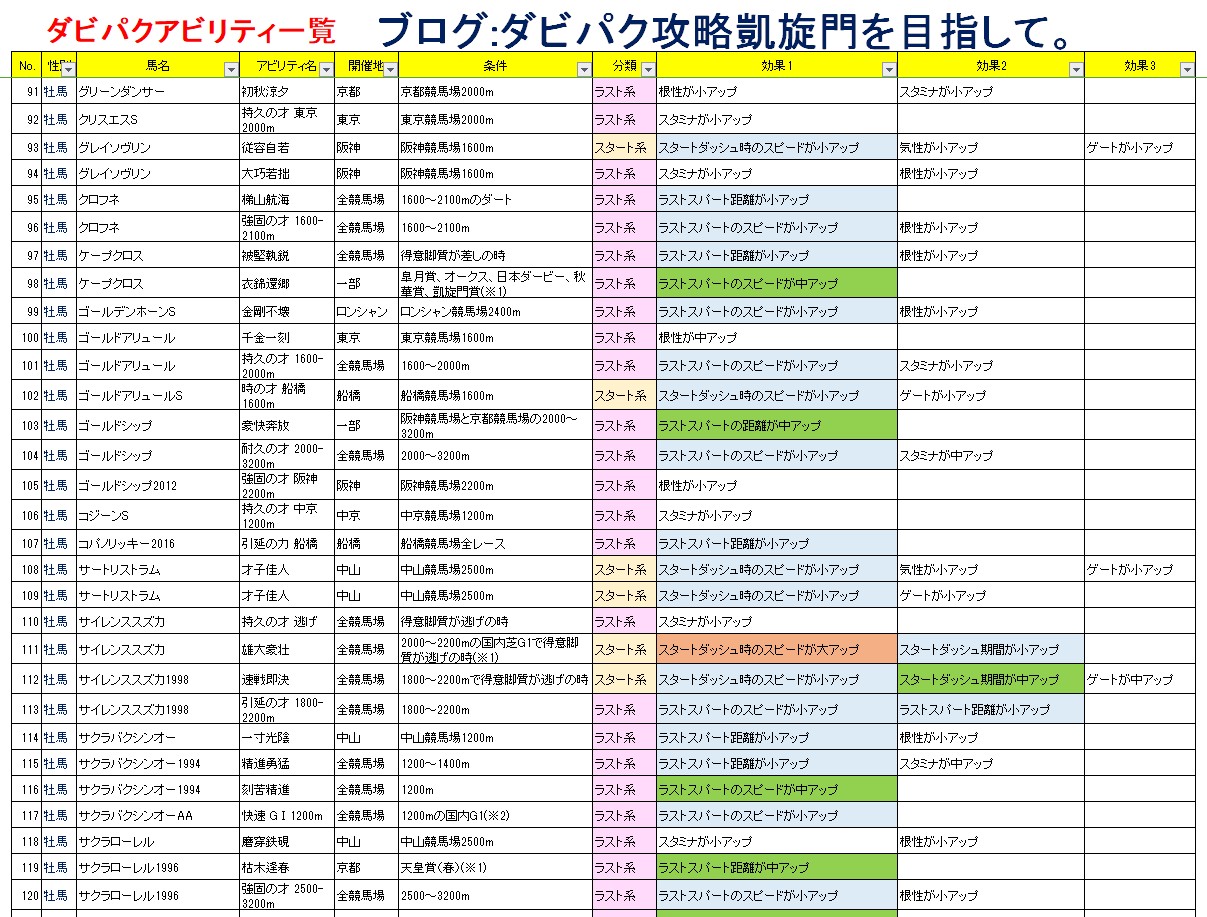
Task: Select the 初秋涼夕 ability cell
Action: click(x=287, y=91)
